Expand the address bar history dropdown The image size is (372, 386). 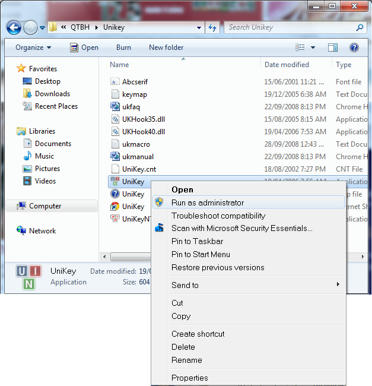199,28
